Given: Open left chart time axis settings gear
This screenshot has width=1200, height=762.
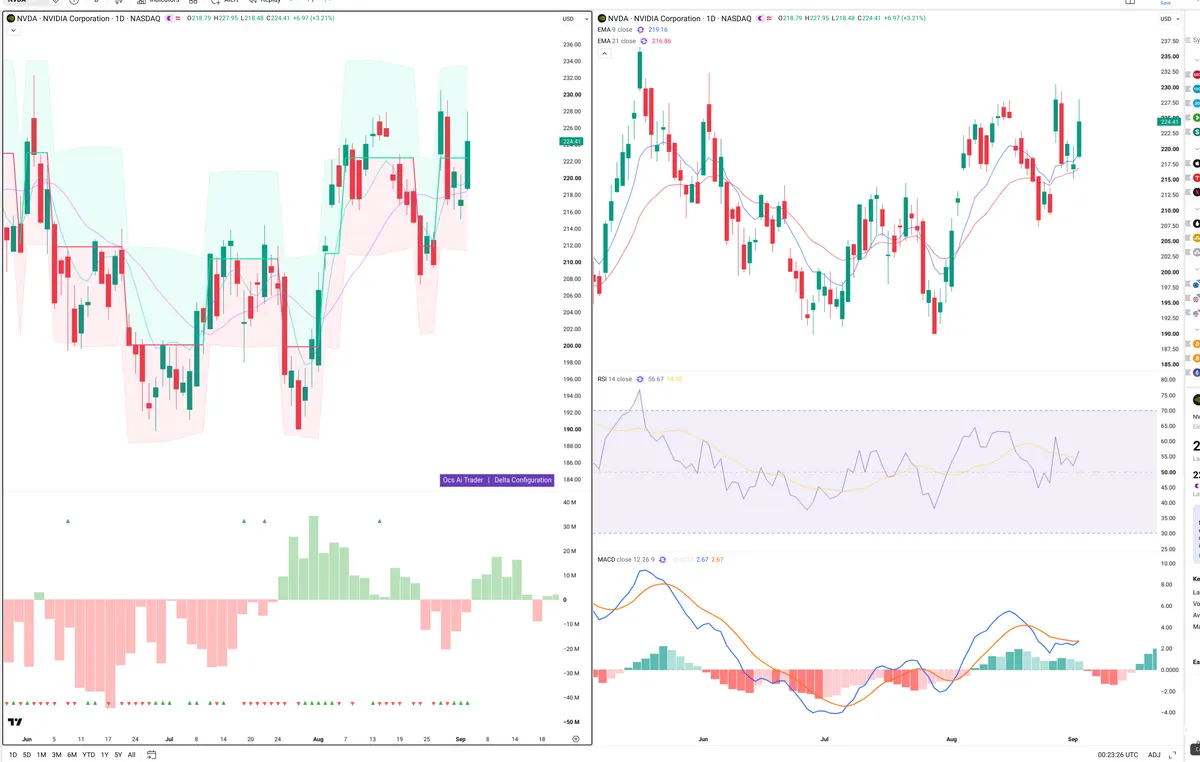Looking at the screenshot, I should pos(575,739).
